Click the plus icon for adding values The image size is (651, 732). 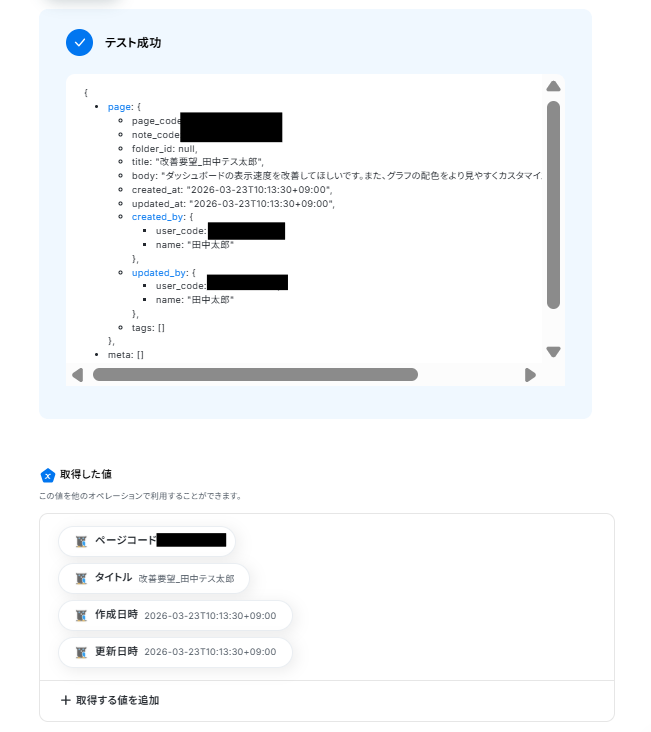pyautogui.click(x=66, y=700)
